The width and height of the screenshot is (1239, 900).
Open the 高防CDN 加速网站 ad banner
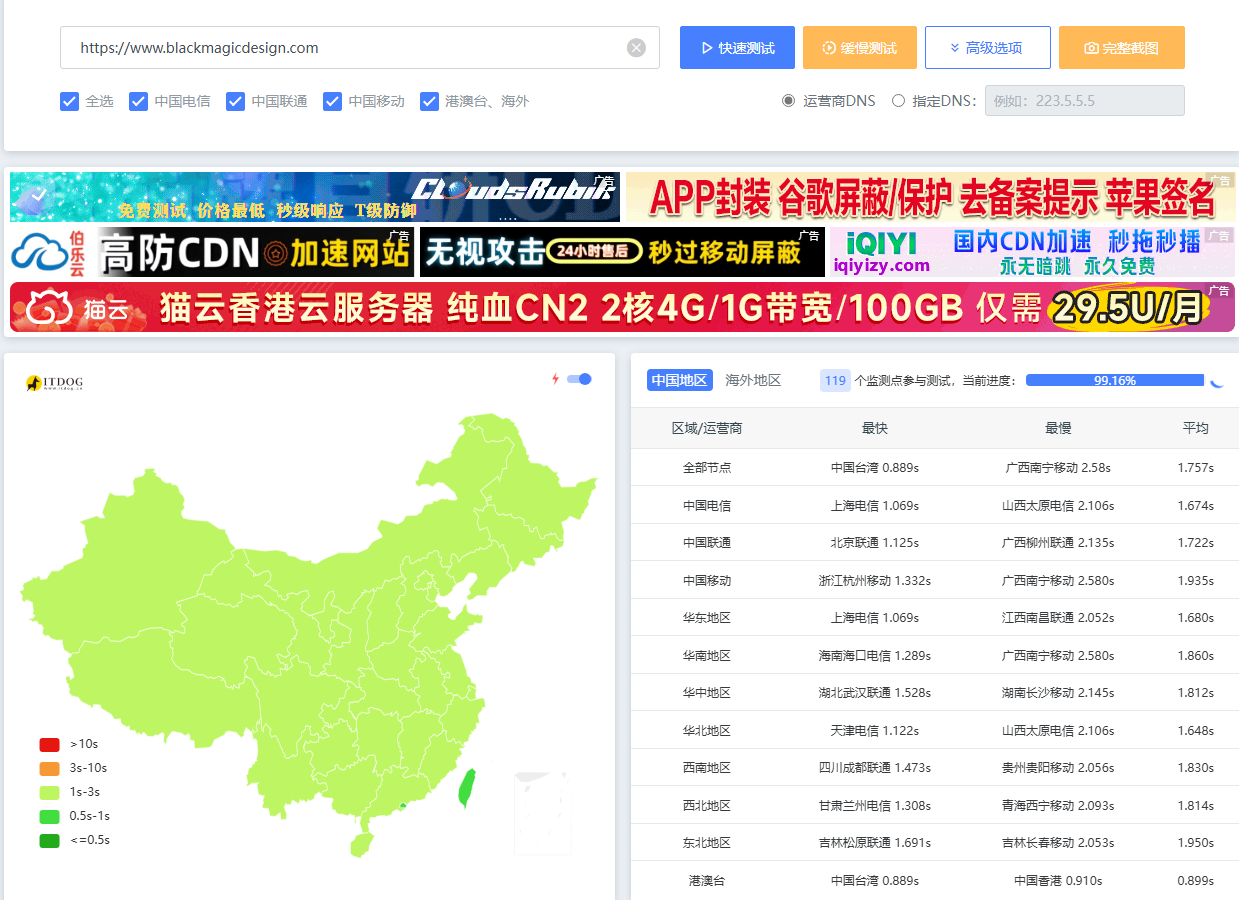coord(212,252)
